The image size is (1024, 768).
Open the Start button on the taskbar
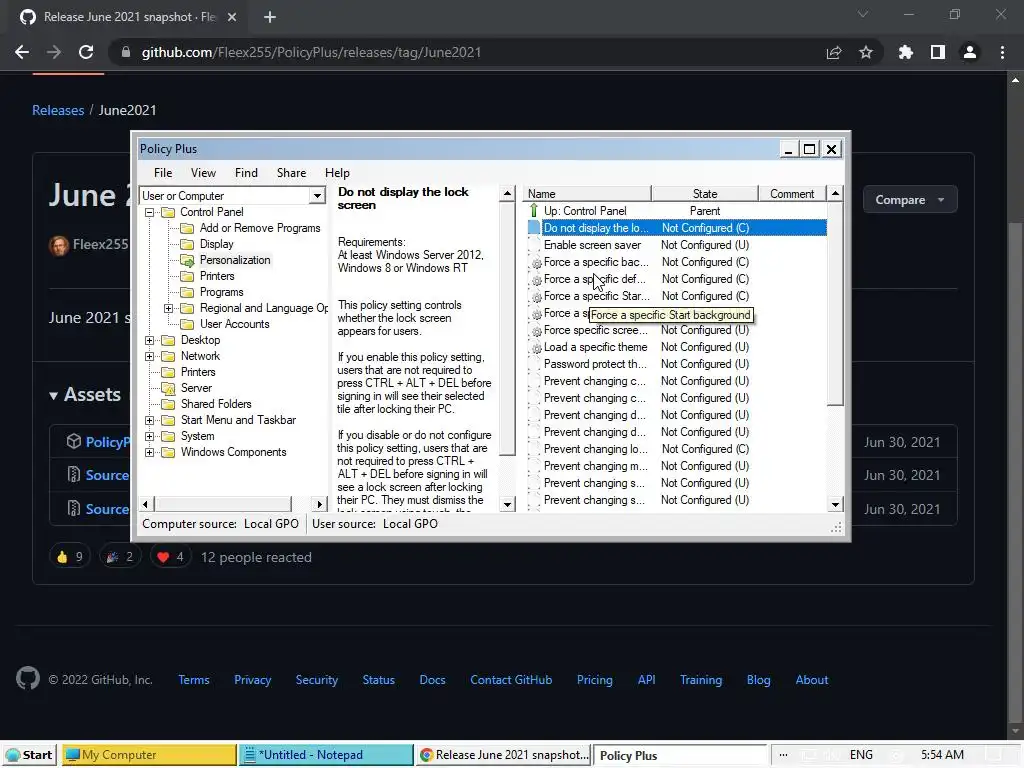coord(29,755)
